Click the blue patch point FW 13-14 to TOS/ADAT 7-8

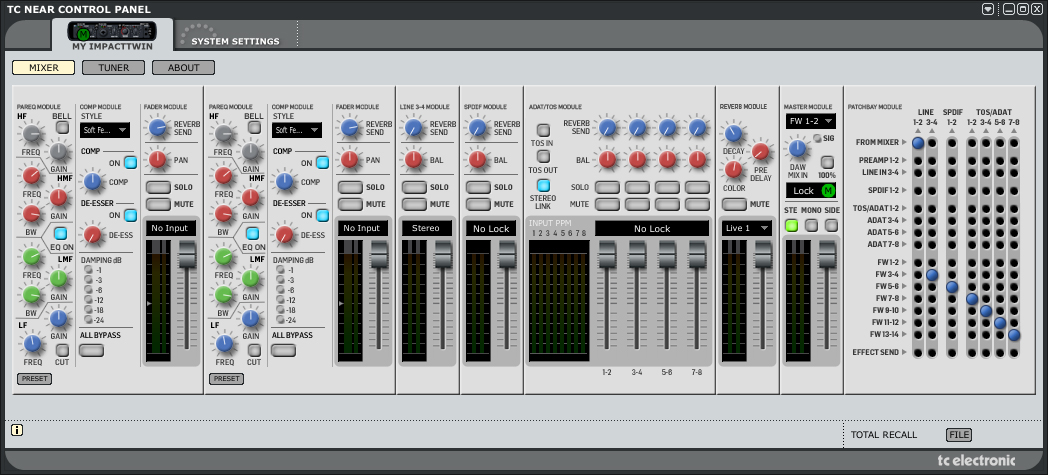click(x=1014, y=335)
